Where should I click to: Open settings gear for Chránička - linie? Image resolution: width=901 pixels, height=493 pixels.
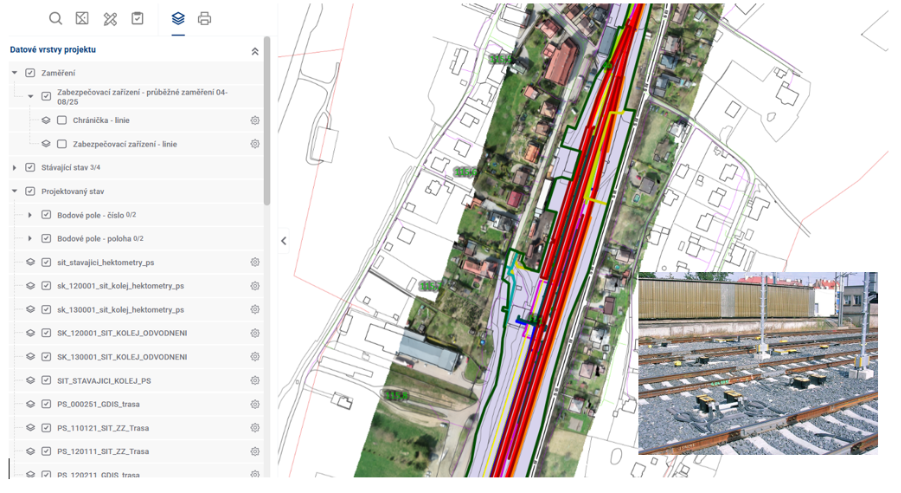click(255, 120)
